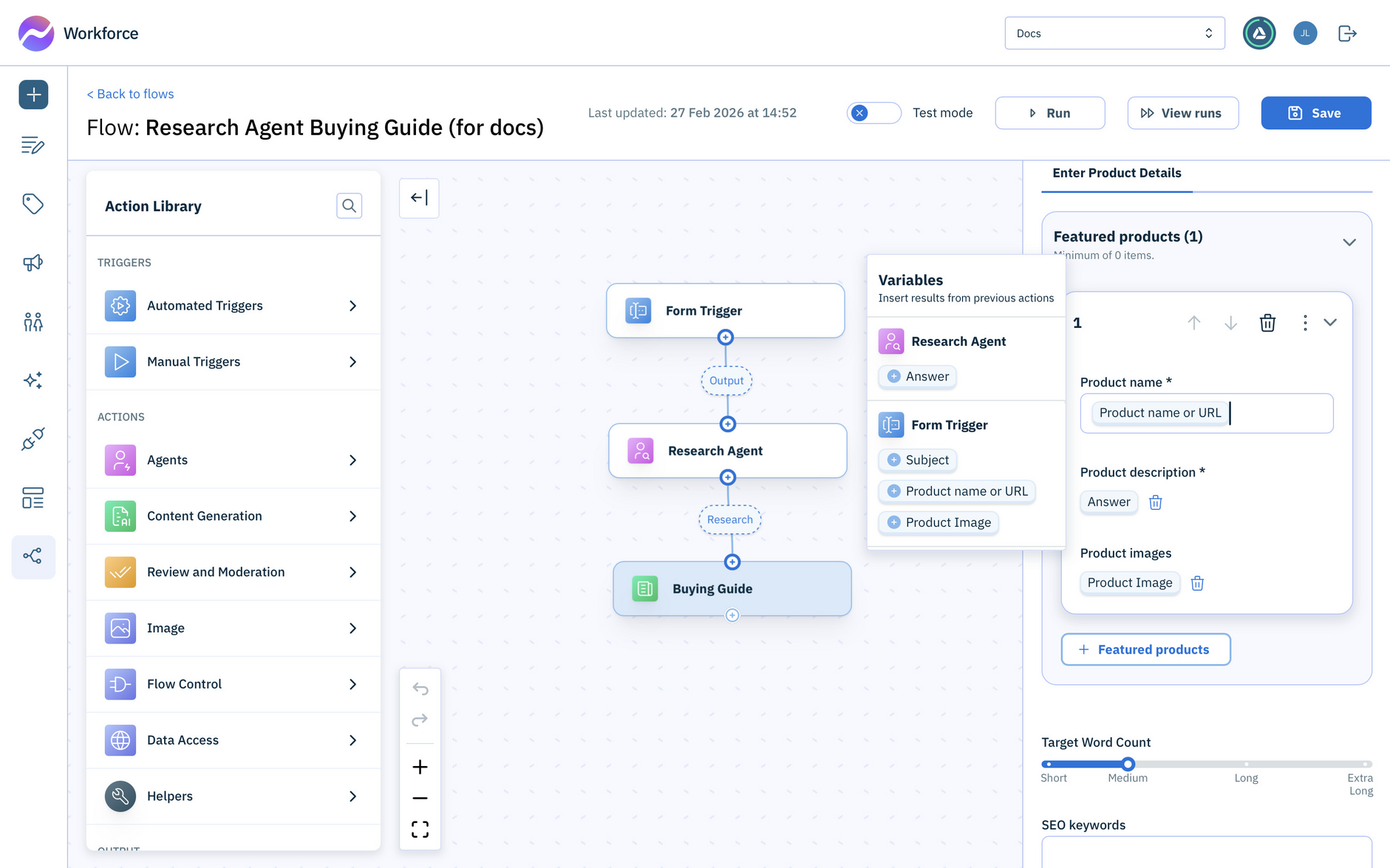Collapse the Featured products section chevron

pyautogui.click(x=1349, y=242)
